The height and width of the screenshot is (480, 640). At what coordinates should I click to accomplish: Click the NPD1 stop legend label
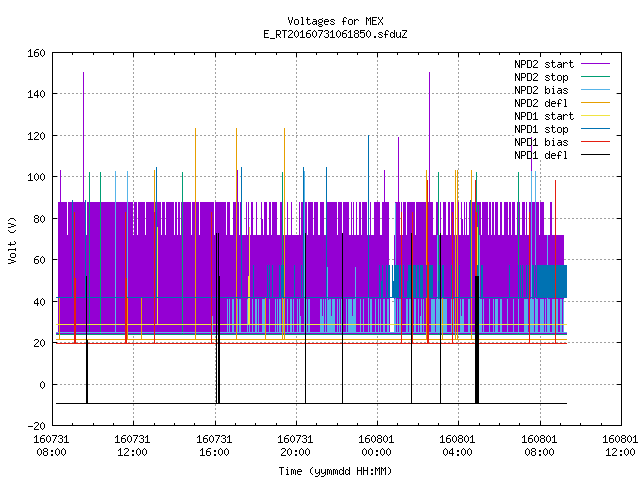541,129
